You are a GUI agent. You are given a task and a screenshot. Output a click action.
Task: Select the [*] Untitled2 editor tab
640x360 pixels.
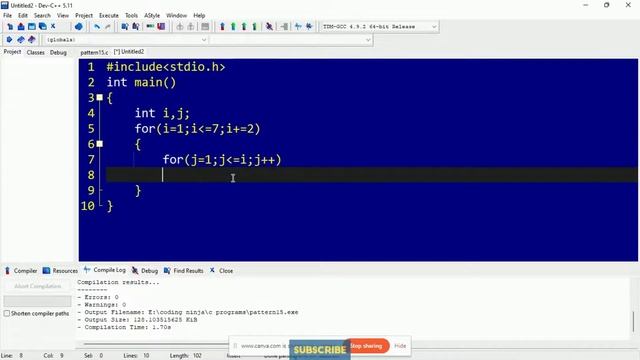[x=129, y=52]
